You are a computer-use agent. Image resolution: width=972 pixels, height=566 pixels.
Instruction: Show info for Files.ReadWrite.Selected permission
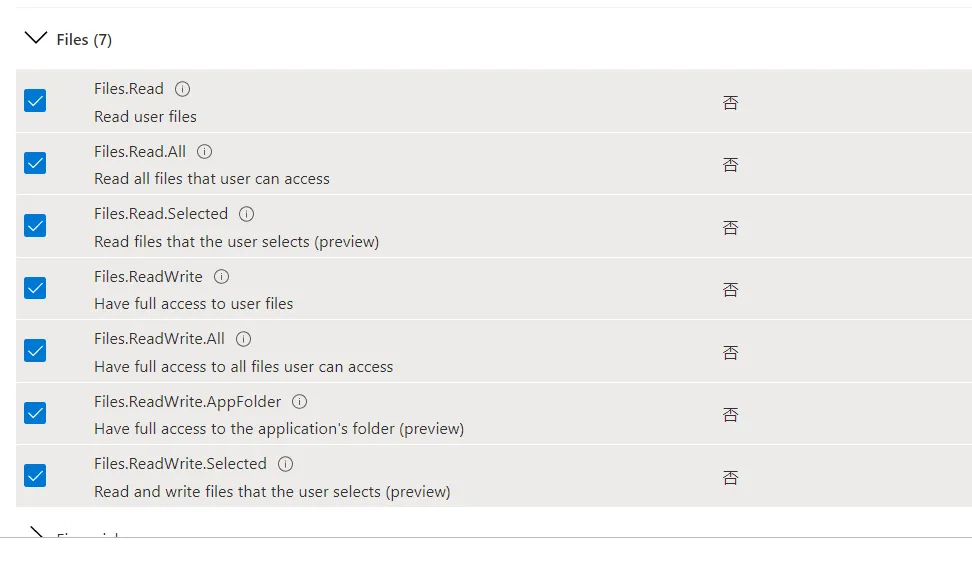click(x=286, y=464)
